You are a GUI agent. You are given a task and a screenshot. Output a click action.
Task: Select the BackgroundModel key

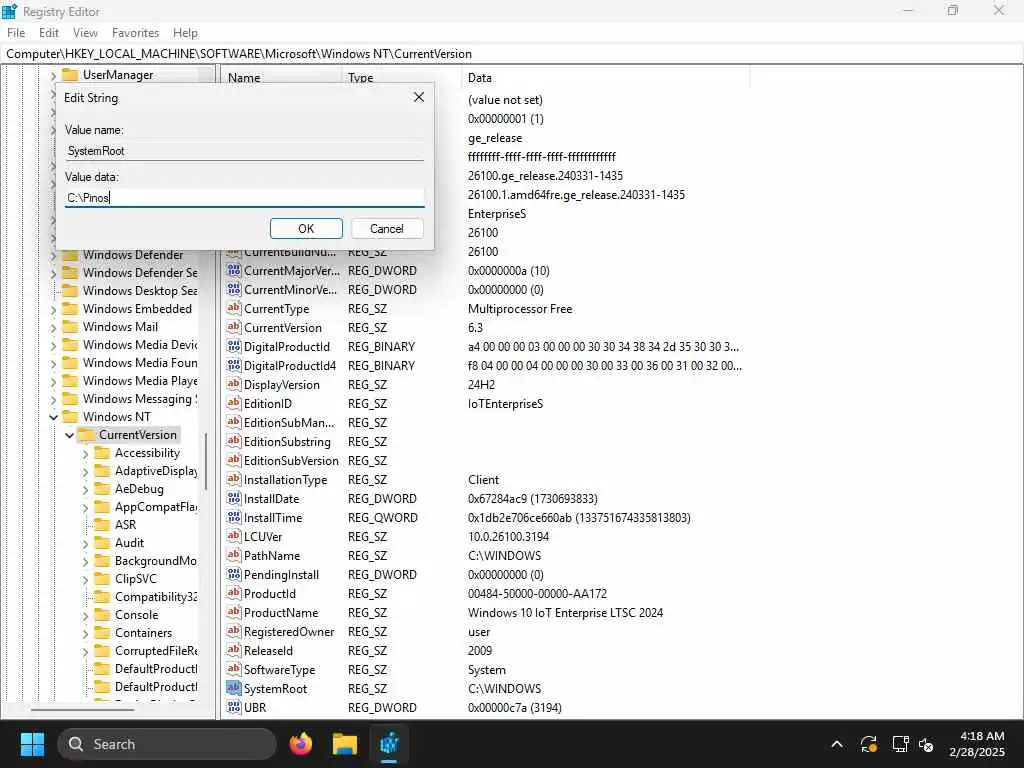(155, 561)
